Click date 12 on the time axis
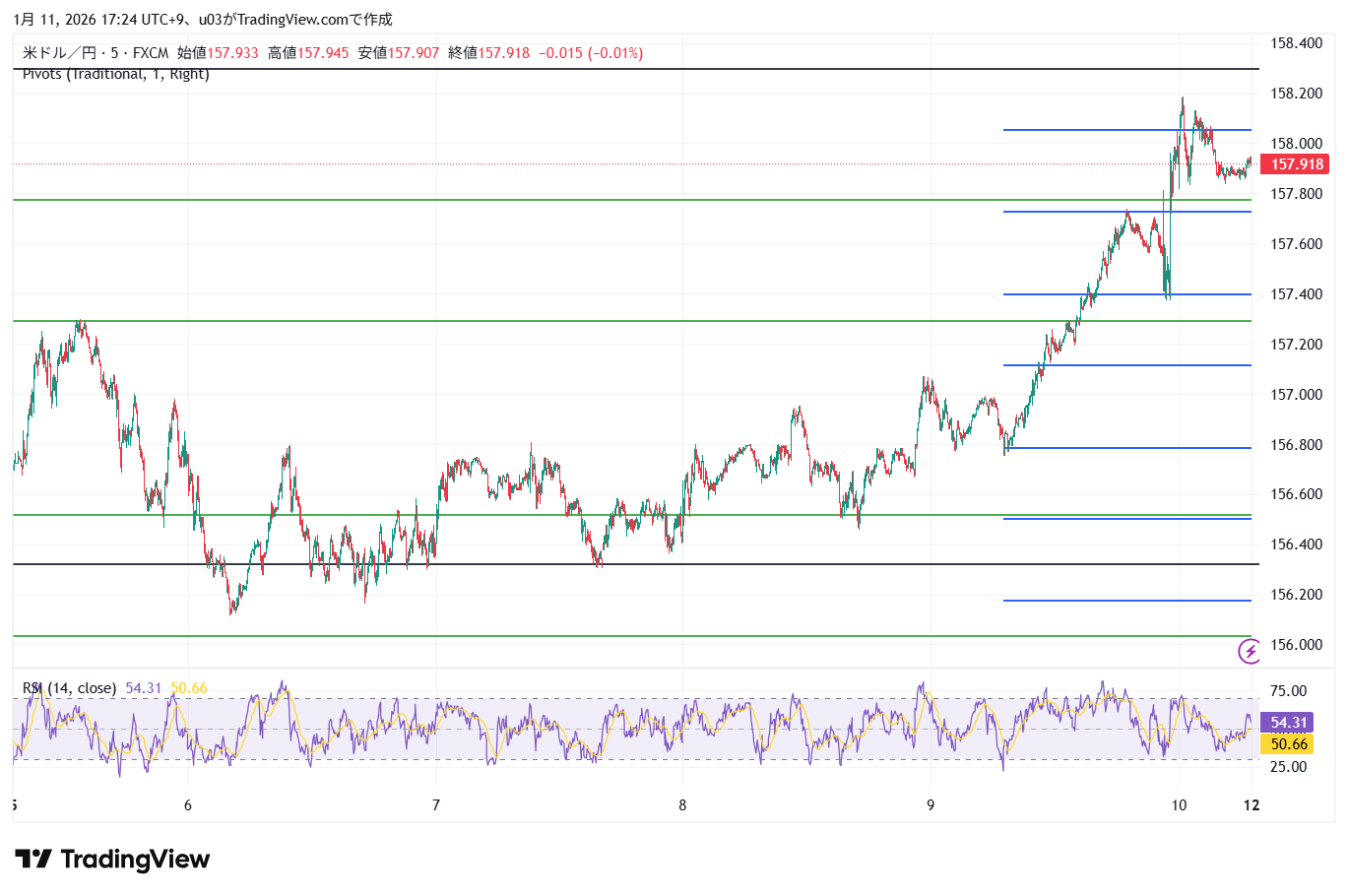Viewport: 1348px width, 896px height. [1251, 805]
